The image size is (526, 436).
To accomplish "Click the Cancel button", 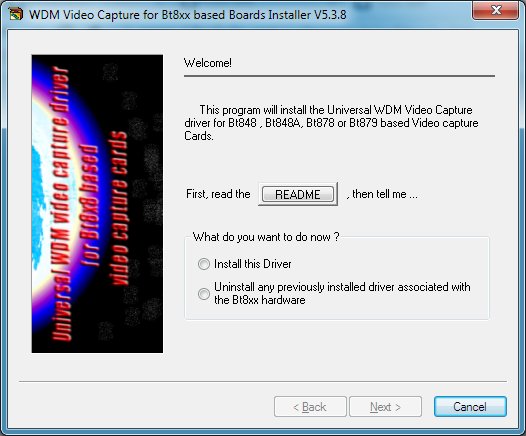I will 470,407.
